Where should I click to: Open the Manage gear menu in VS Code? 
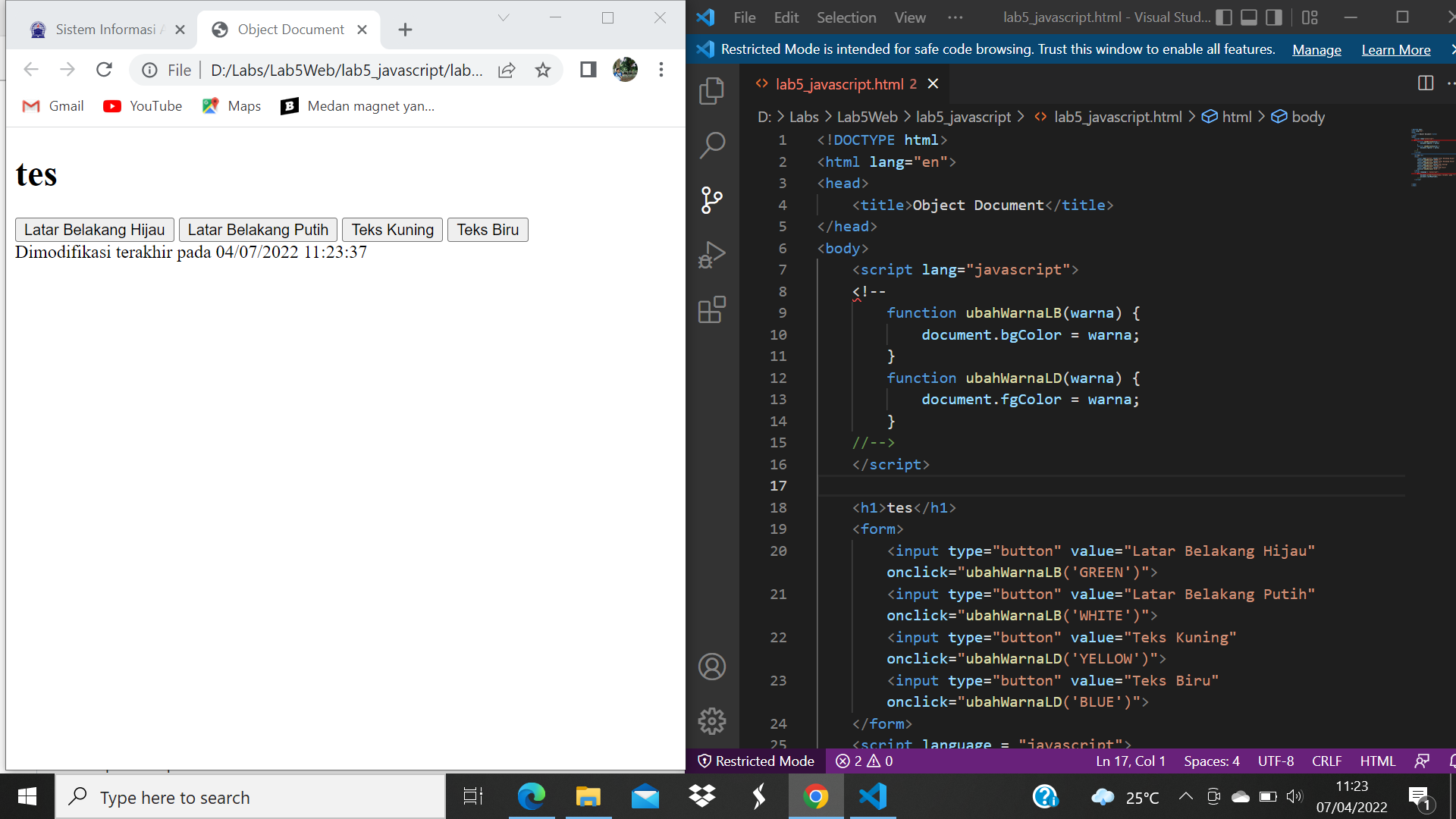[711, 720]
